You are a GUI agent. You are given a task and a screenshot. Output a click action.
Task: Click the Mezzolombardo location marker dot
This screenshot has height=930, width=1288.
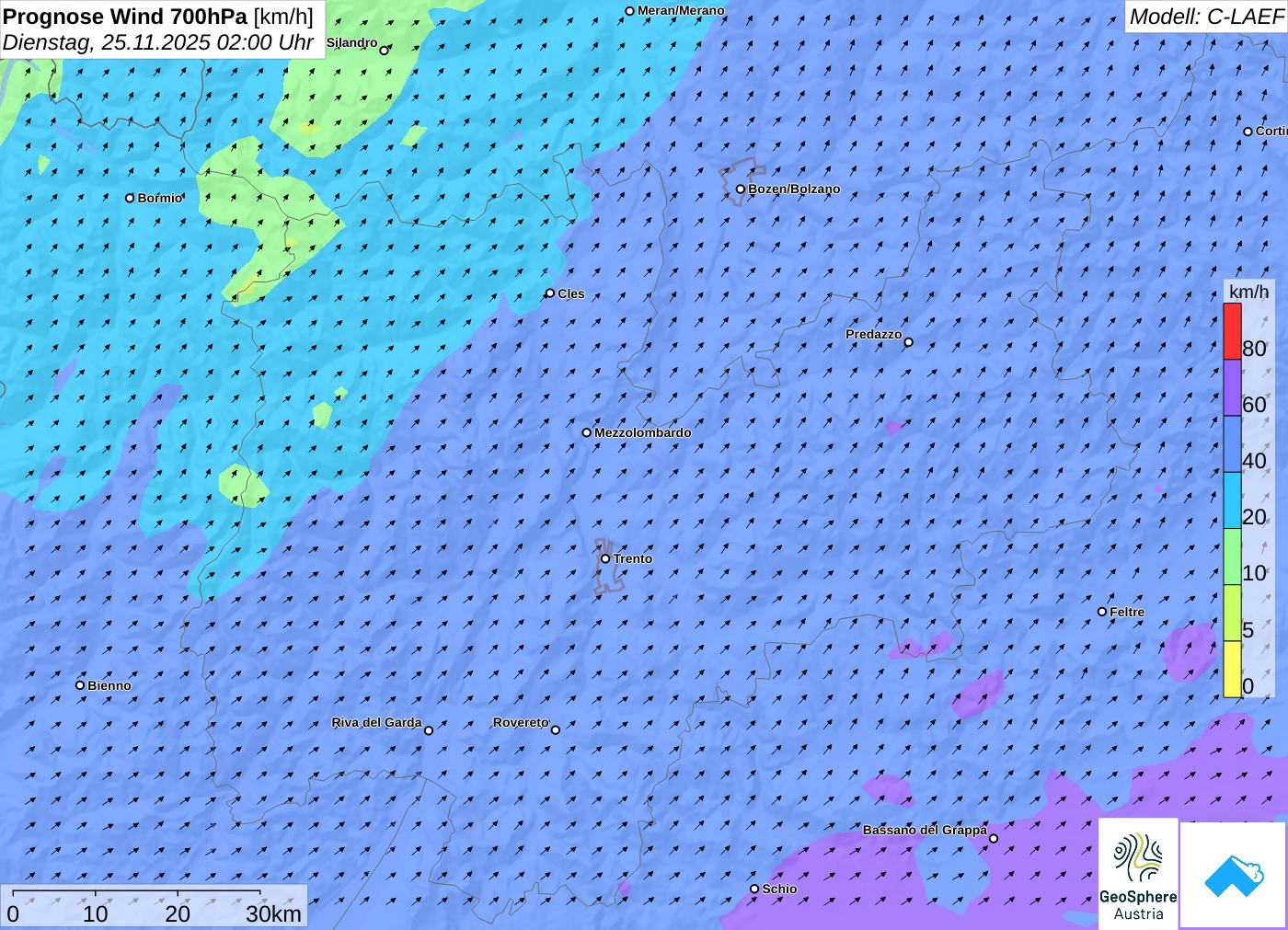pos(587,432)
